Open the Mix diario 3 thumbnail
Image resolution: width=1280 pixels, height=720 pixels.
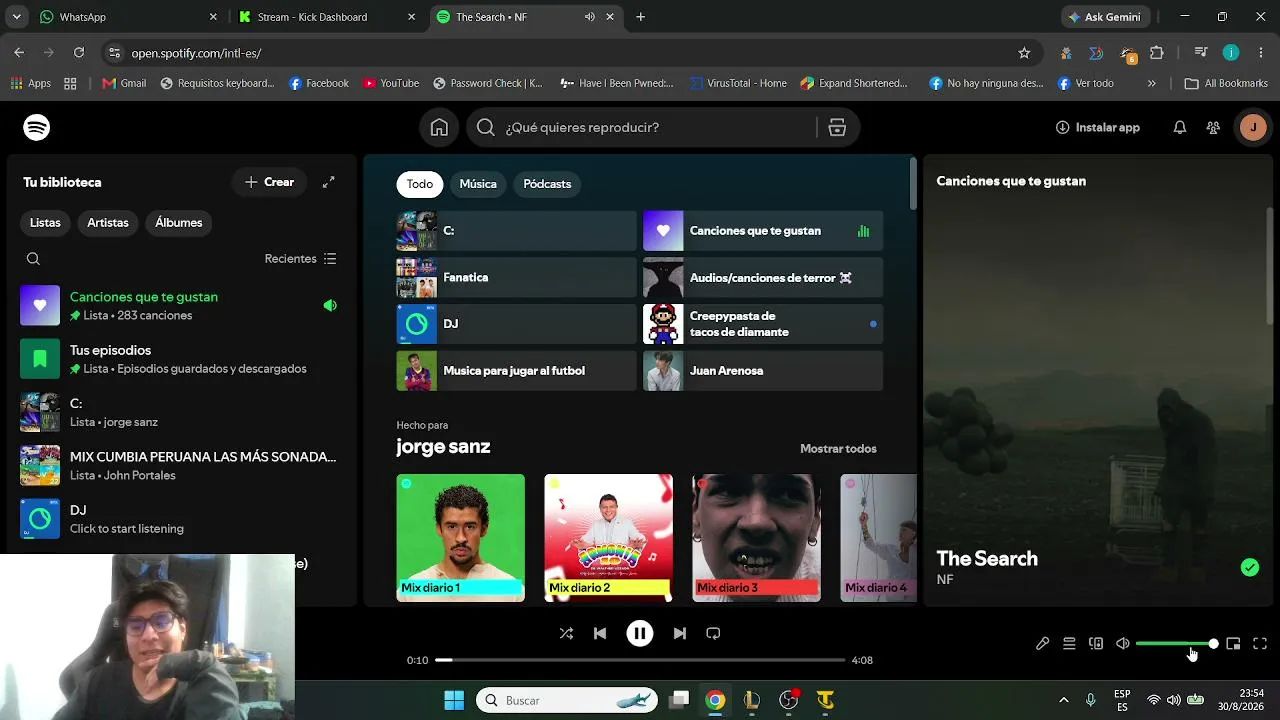coord(756,538)
